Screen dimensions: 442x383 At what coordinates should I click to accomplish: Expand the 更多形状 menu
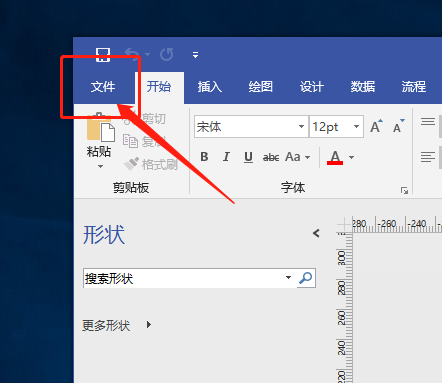tap(116, 325)
